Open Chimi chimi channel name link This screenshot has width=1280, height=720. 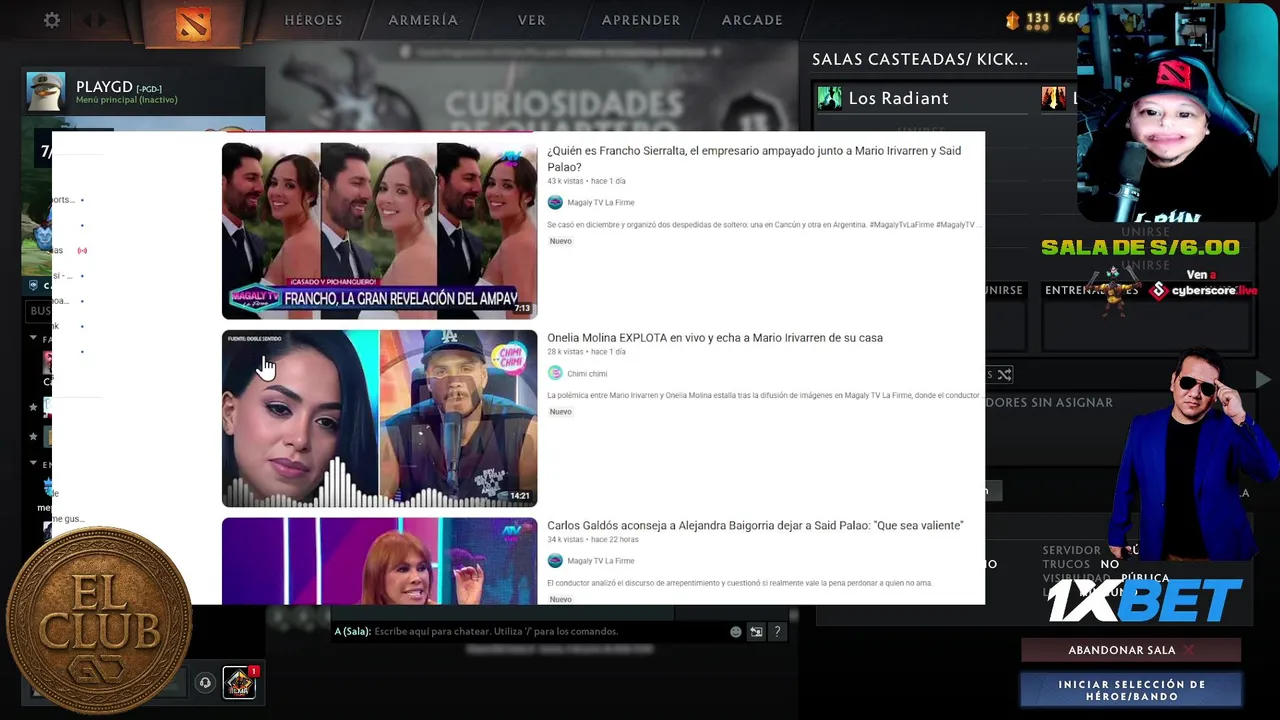587,374
